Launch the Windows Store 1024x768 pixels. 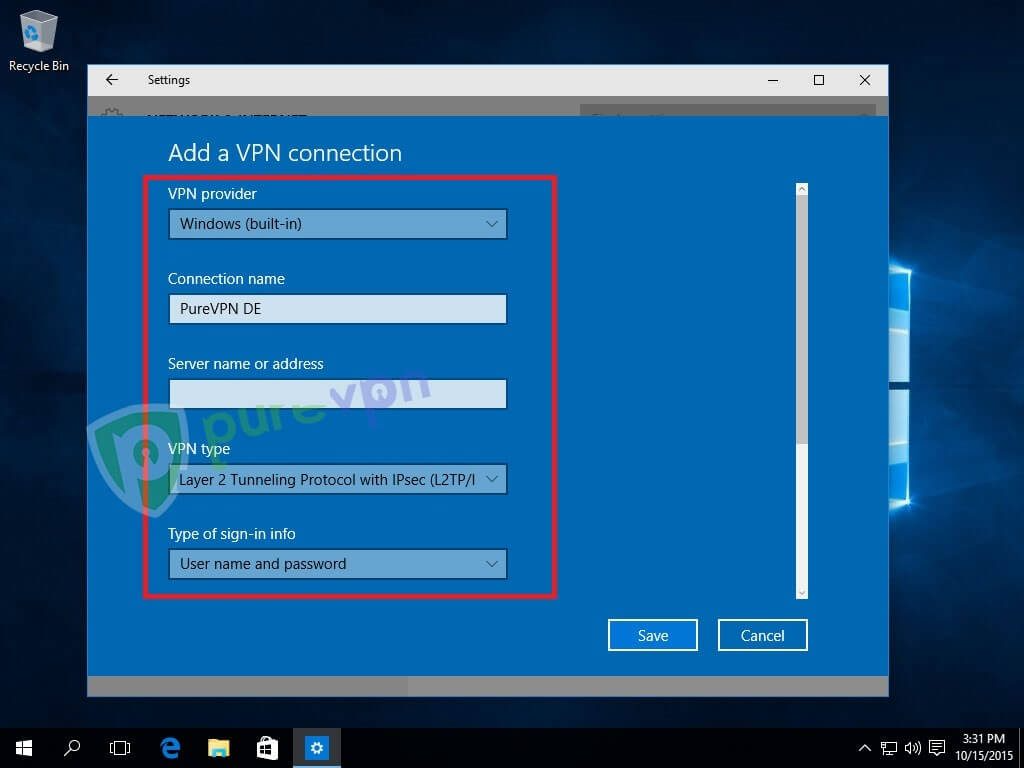tap(267, 747)
